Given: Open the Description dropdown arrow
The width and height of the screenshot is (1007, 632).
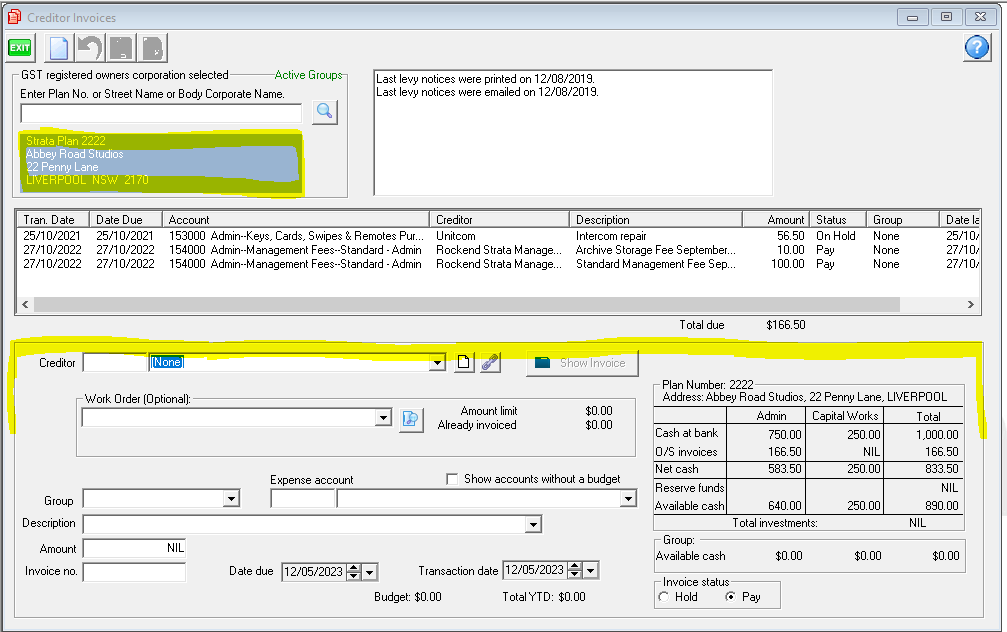Looking at the screenshot, I should (x=533, y=525).
